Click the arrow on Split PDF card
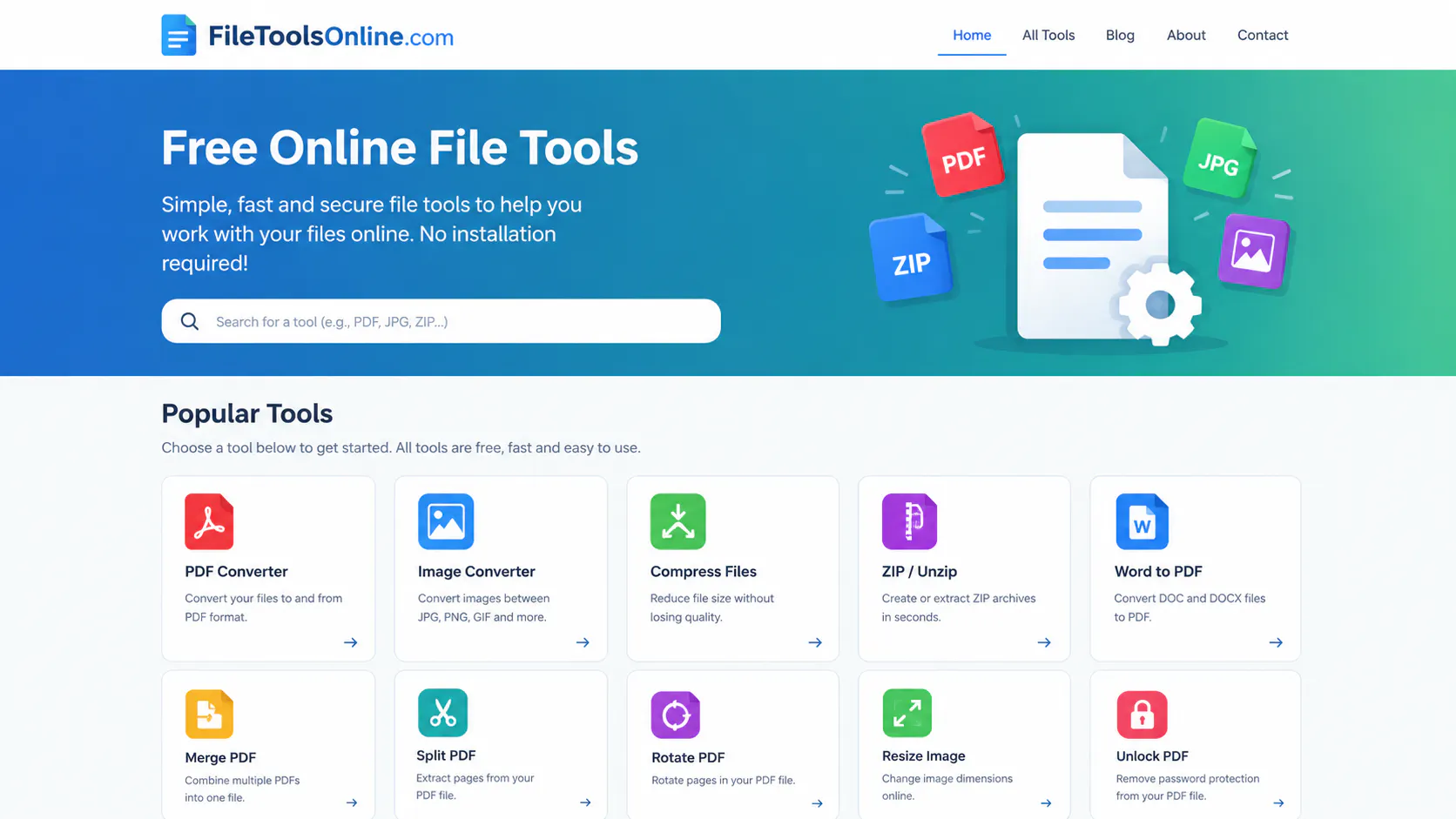 585,802
